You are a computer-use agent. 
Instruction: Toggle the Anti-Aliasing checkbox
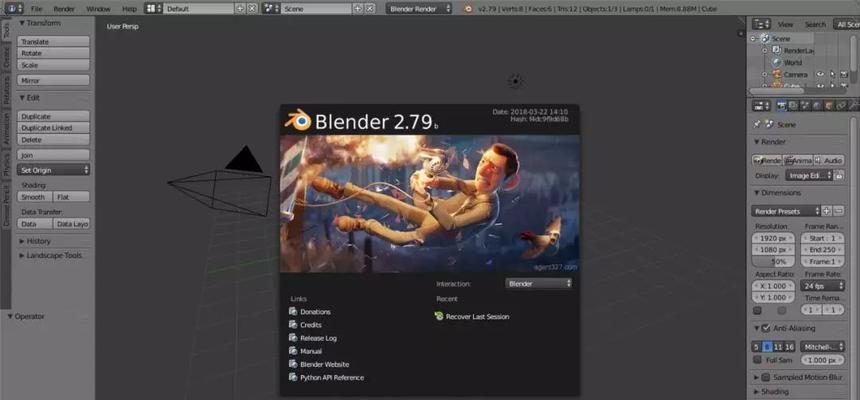(x=766, y=328)
